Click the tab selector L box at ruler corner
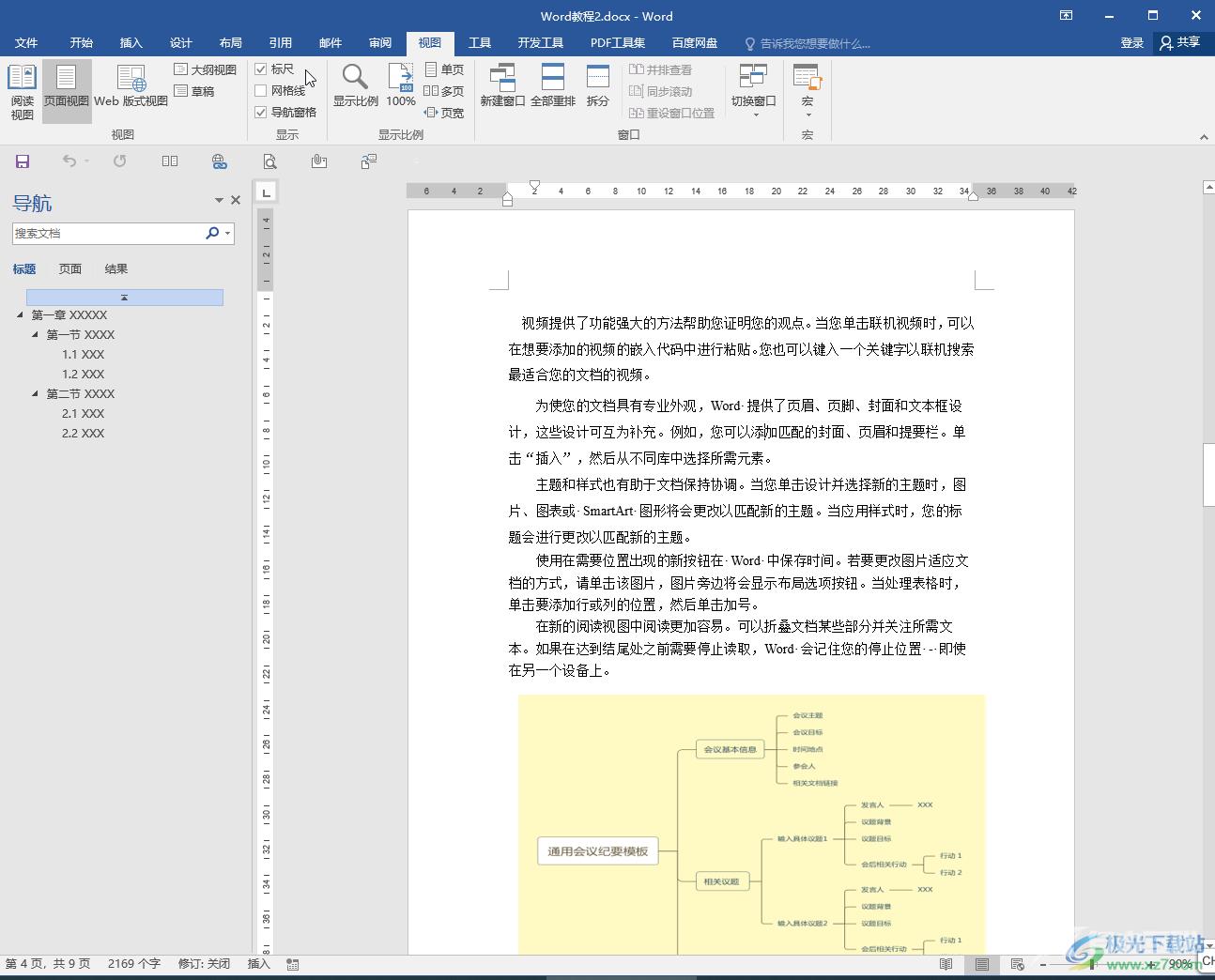The image size is (1215, 980). pos(267,192)
